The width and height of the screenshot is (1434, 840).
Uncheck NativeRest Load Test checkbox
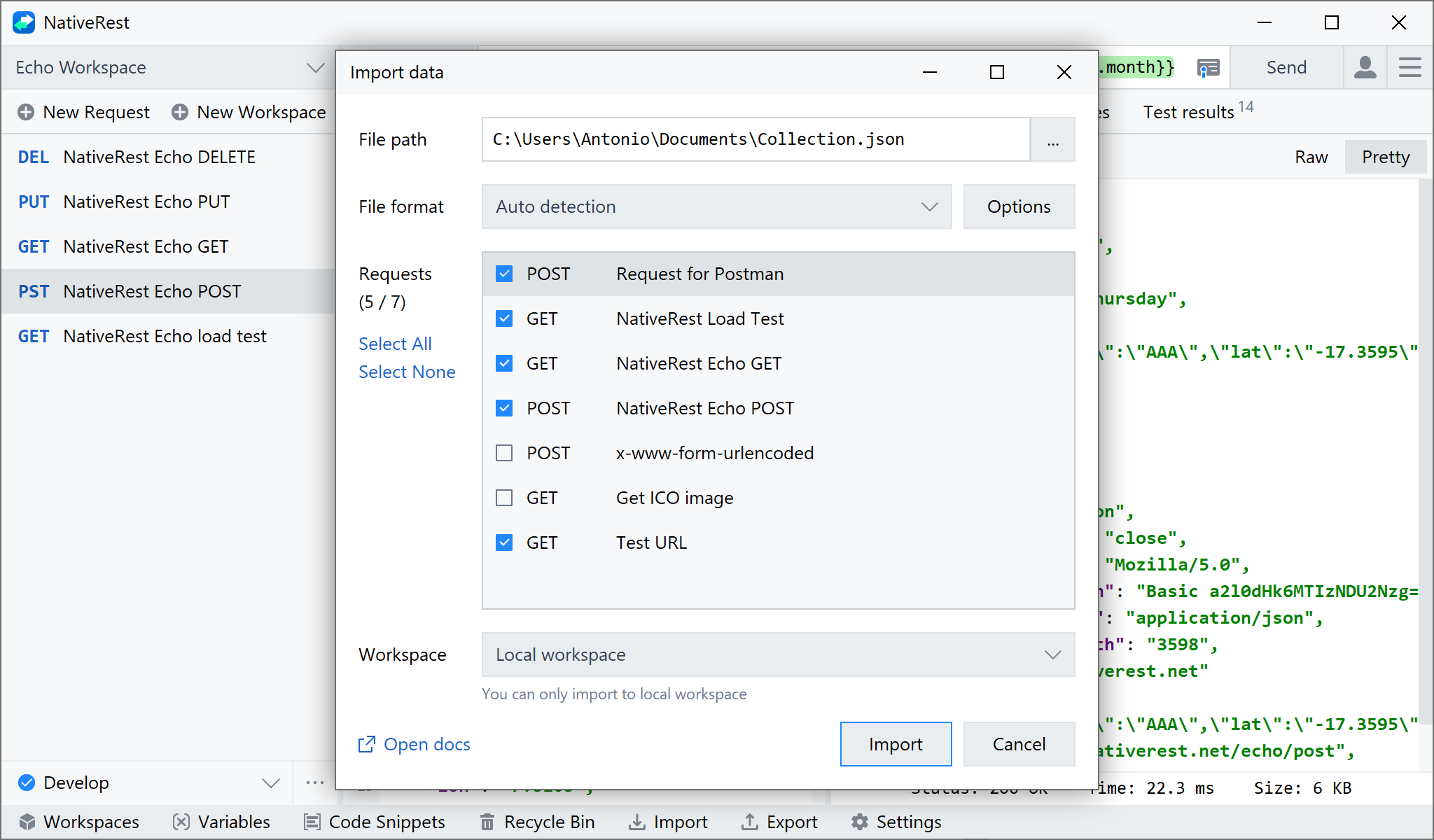[504, 318]
